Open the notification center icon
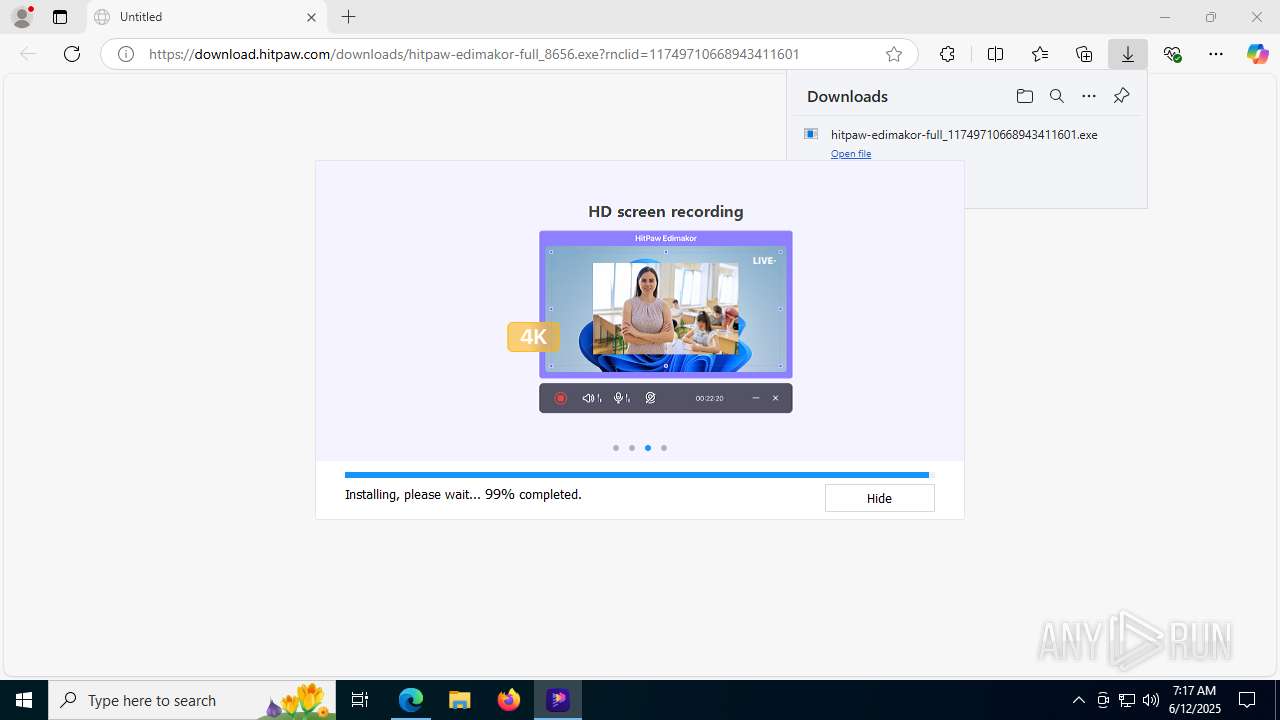 pyautogui.click(x=1248, y=700)
